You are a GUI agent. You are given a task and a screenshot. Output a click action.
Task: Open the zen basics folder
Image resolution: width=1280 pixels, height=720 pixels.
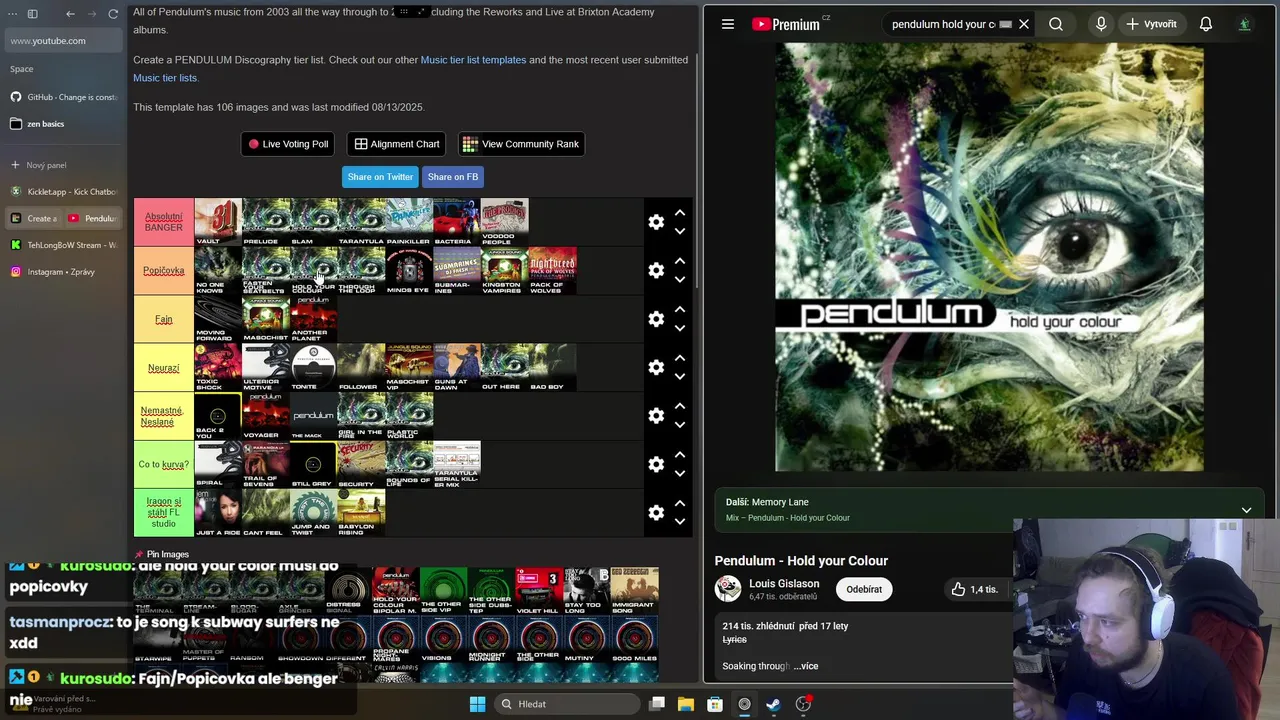64,124
